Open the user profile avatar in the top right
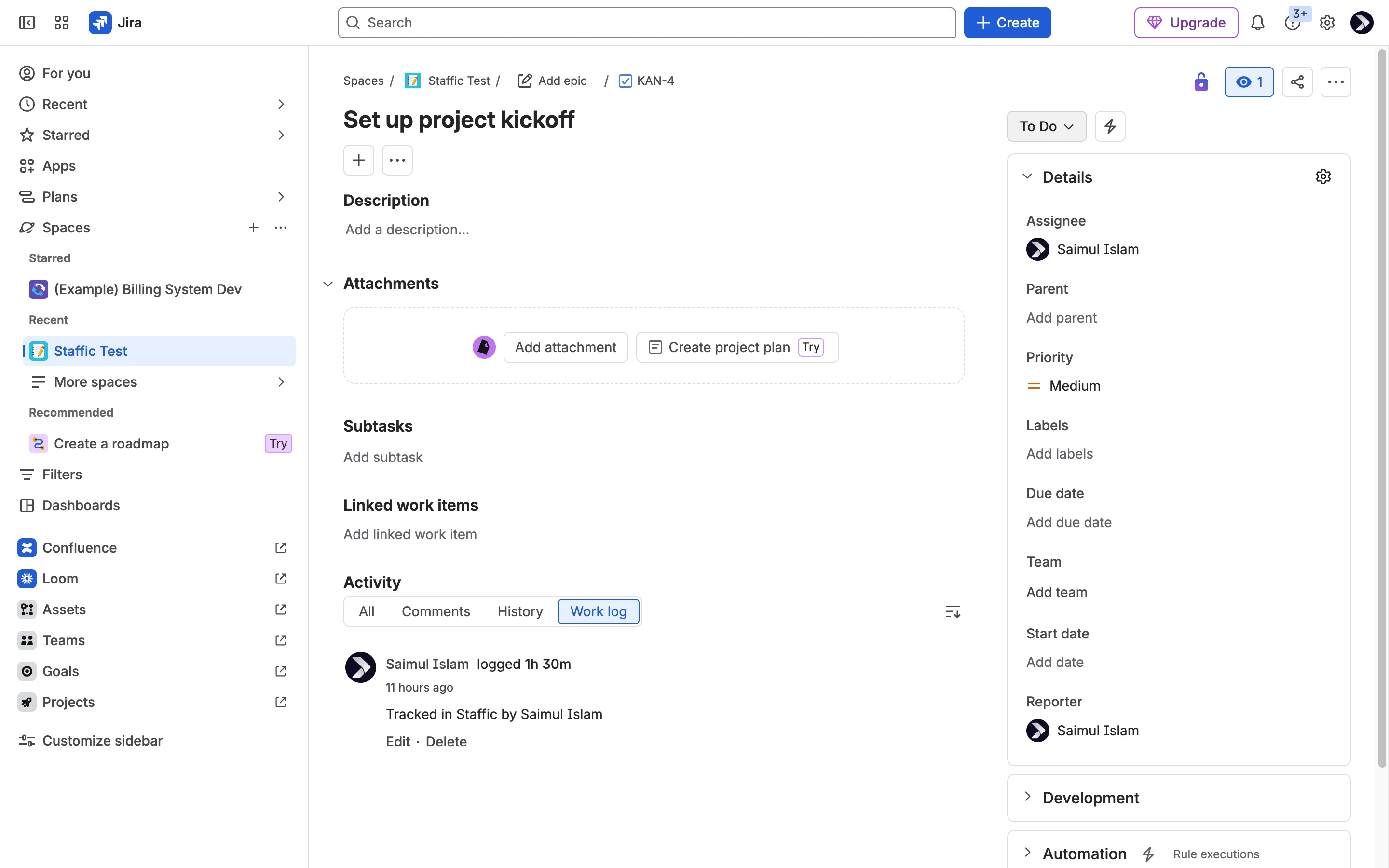1389x868 pixels. (x=1362, y=22)
